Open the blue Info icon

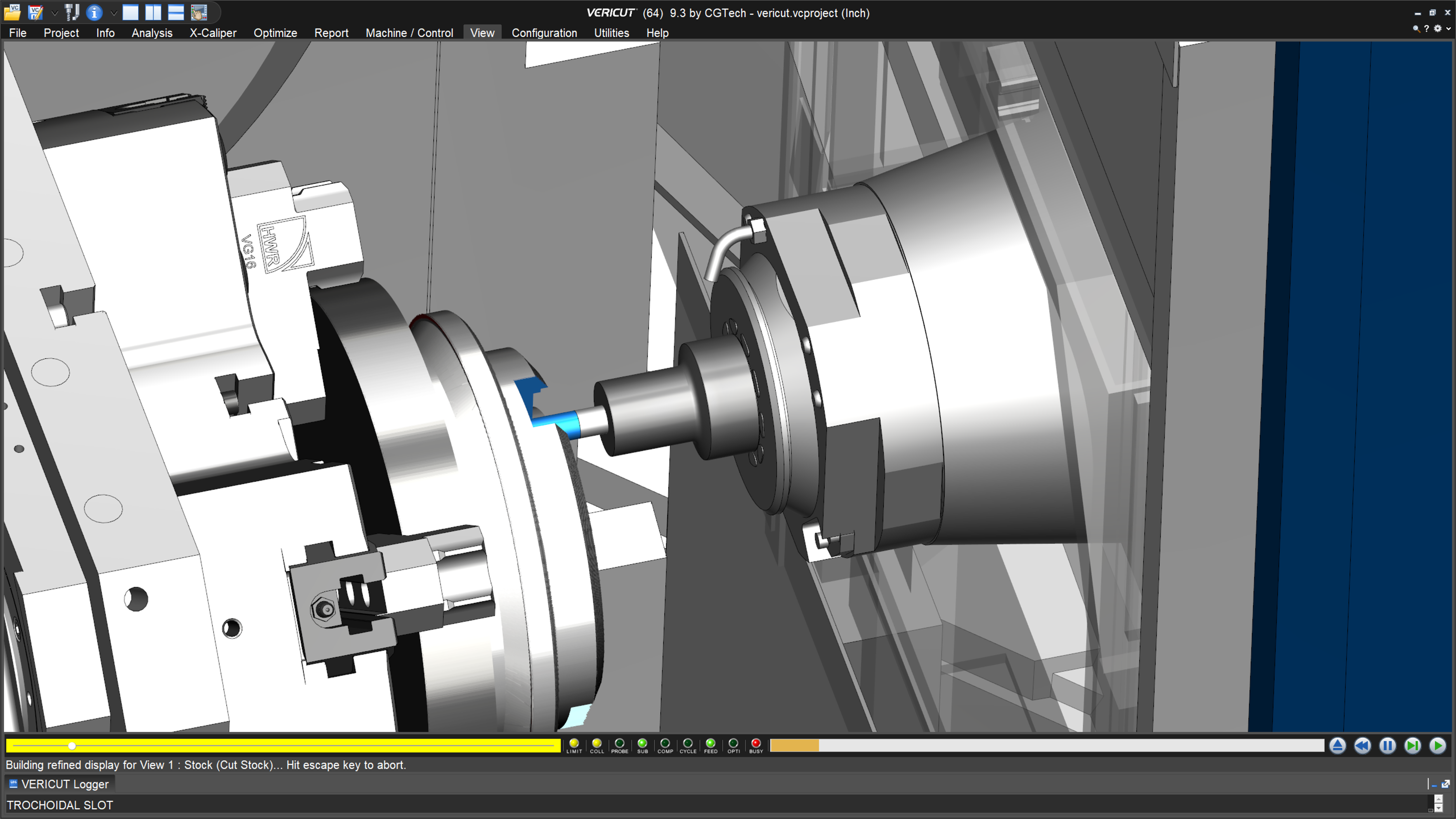click(x=94, y=12)
